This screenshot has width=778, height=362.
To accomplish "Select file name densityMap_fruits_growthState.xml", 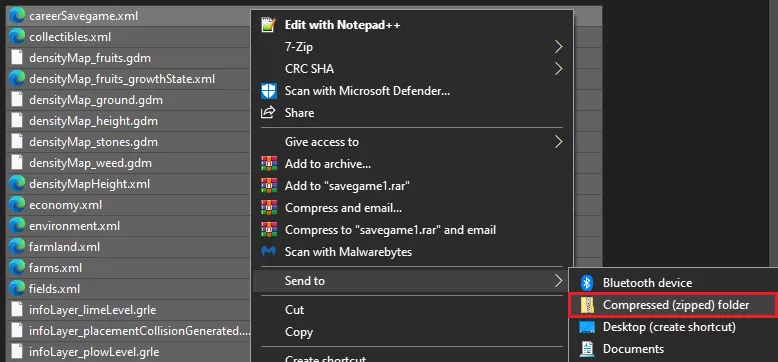I will point(122,79).
